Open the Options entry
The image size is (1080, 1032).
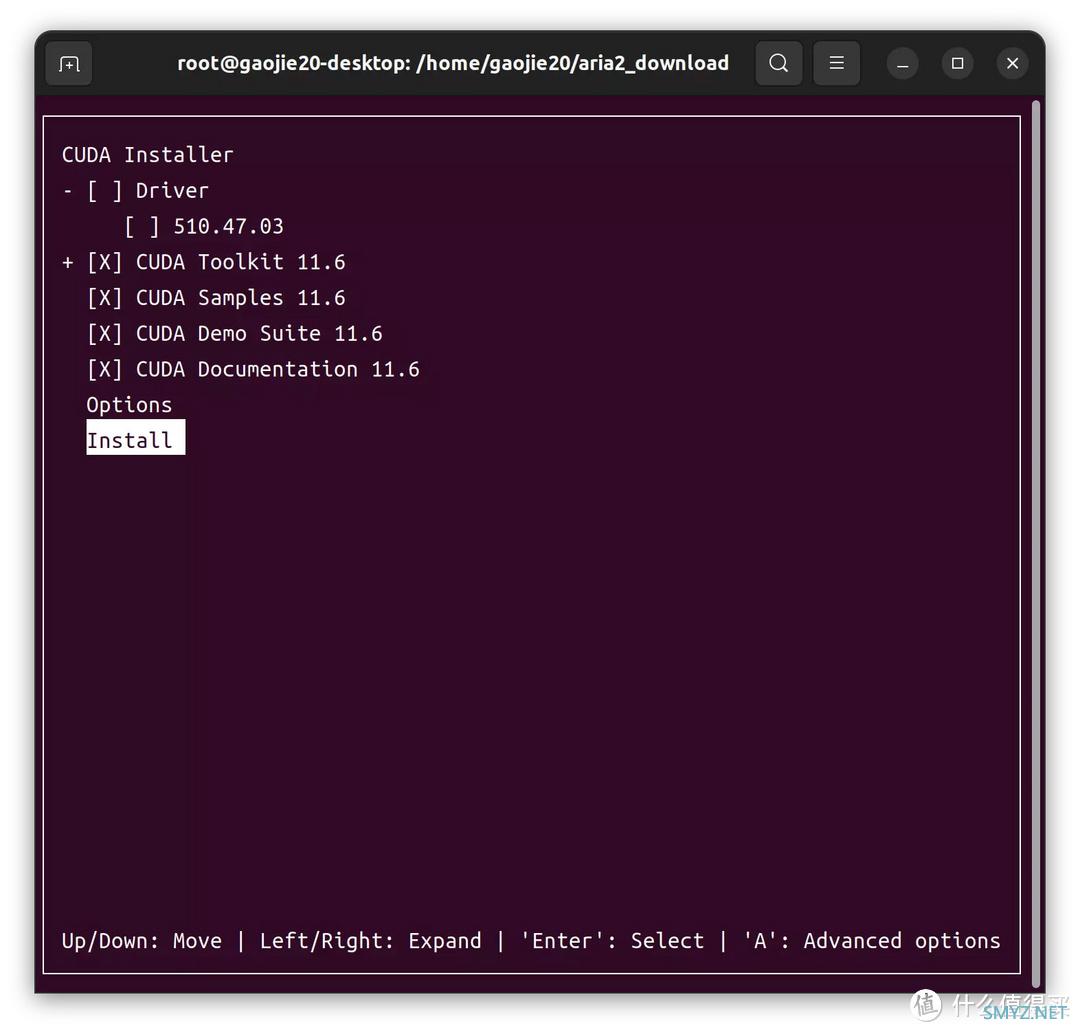[x=129, y=405]
